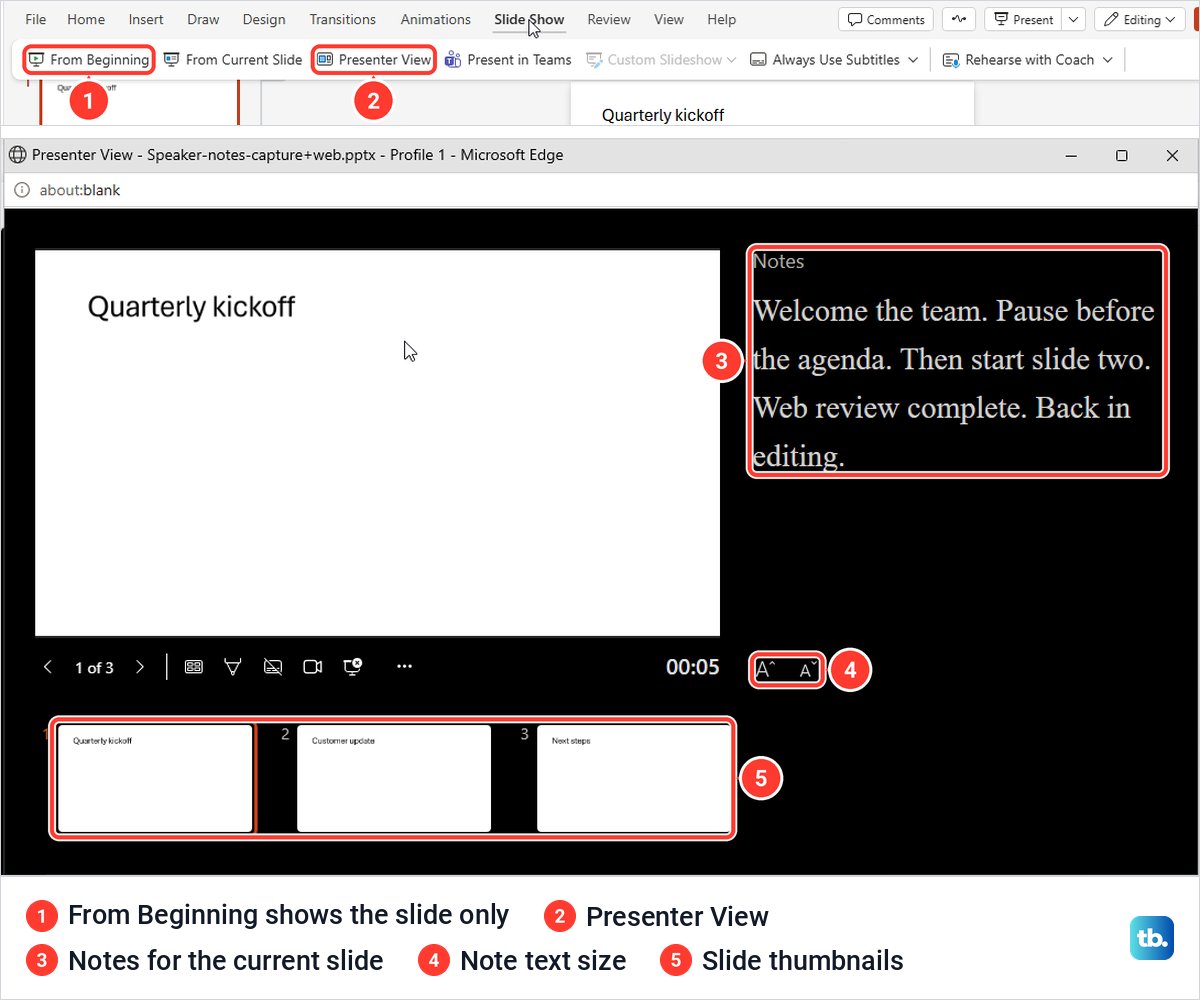Screen dimensions: 1200x1000
Task: Minimize the Presenter View Edge window
Action: tap(1071, 155)
